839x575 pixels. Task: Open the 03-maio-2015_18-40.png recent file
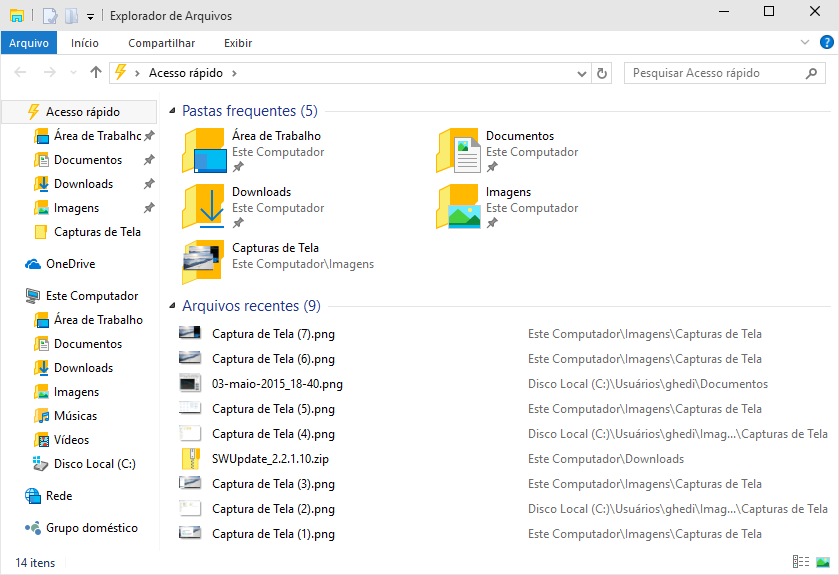click(x=277, y=384)
